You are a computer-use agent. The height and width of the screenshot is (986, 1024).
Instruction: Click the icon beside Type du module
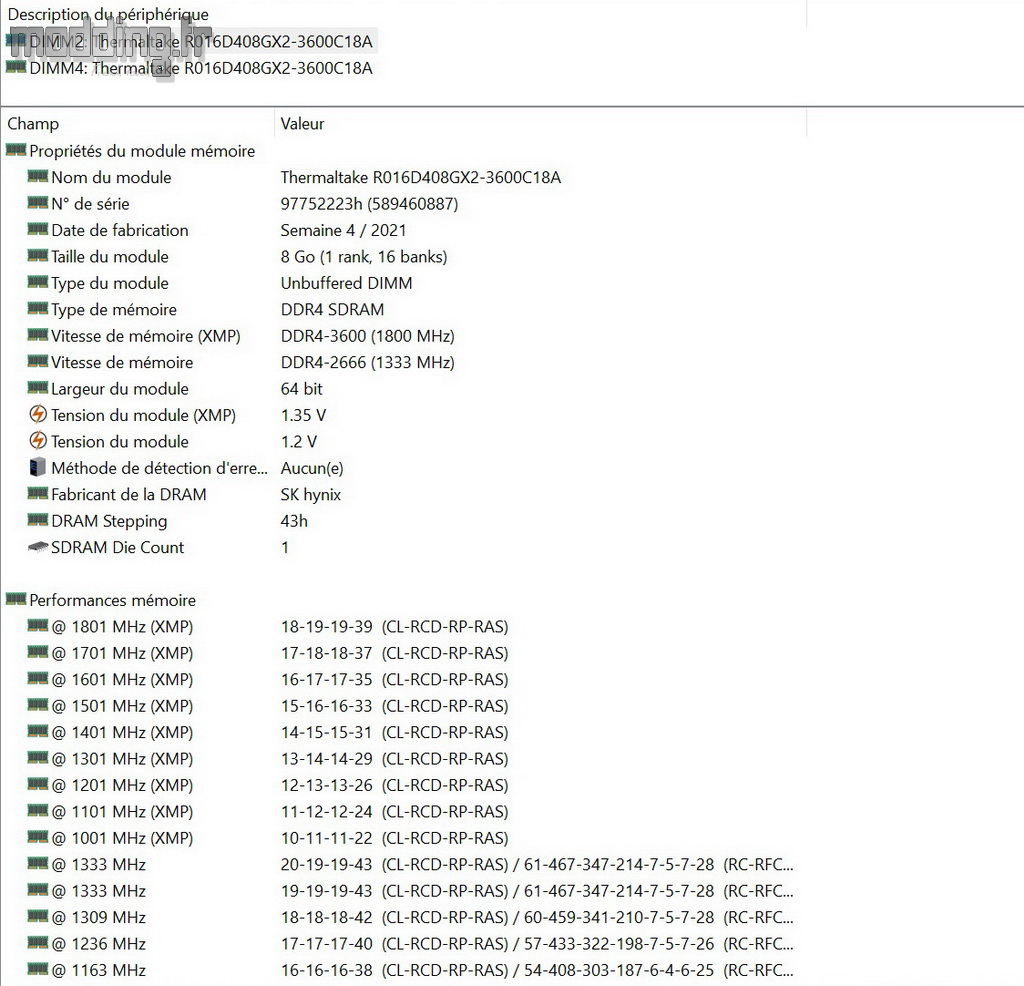point(38,281)
